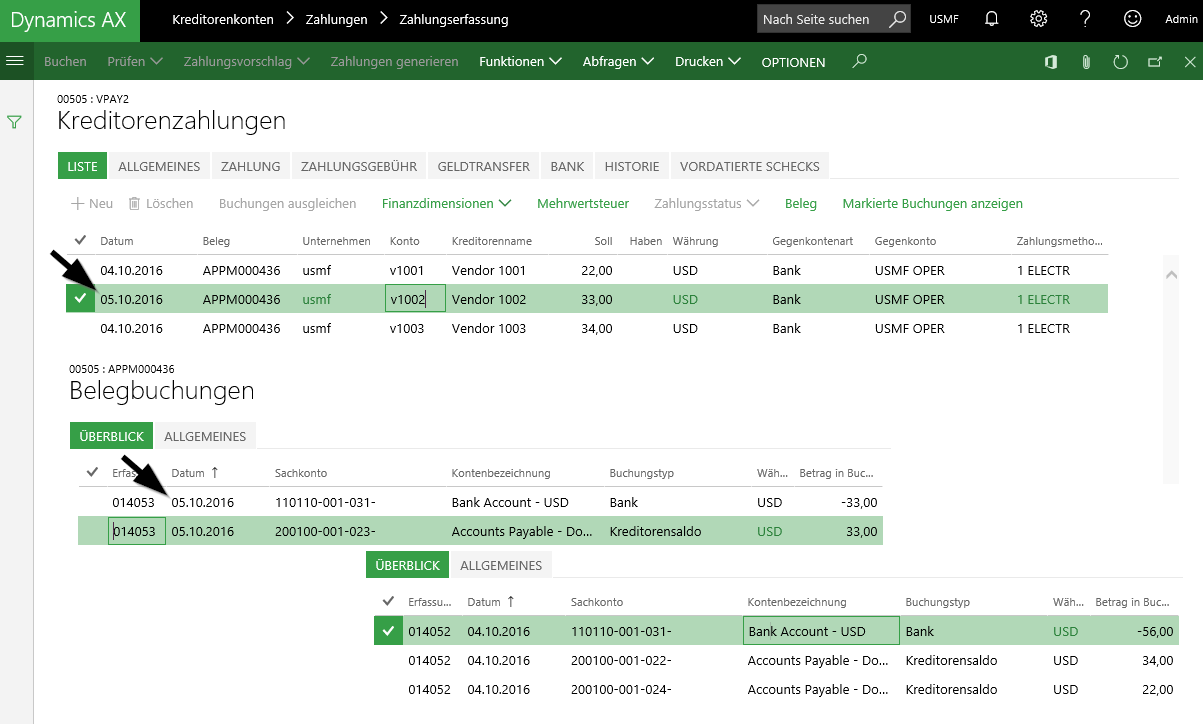Open notifications bell icon
1203x724 pixels.
pos(991,19)
